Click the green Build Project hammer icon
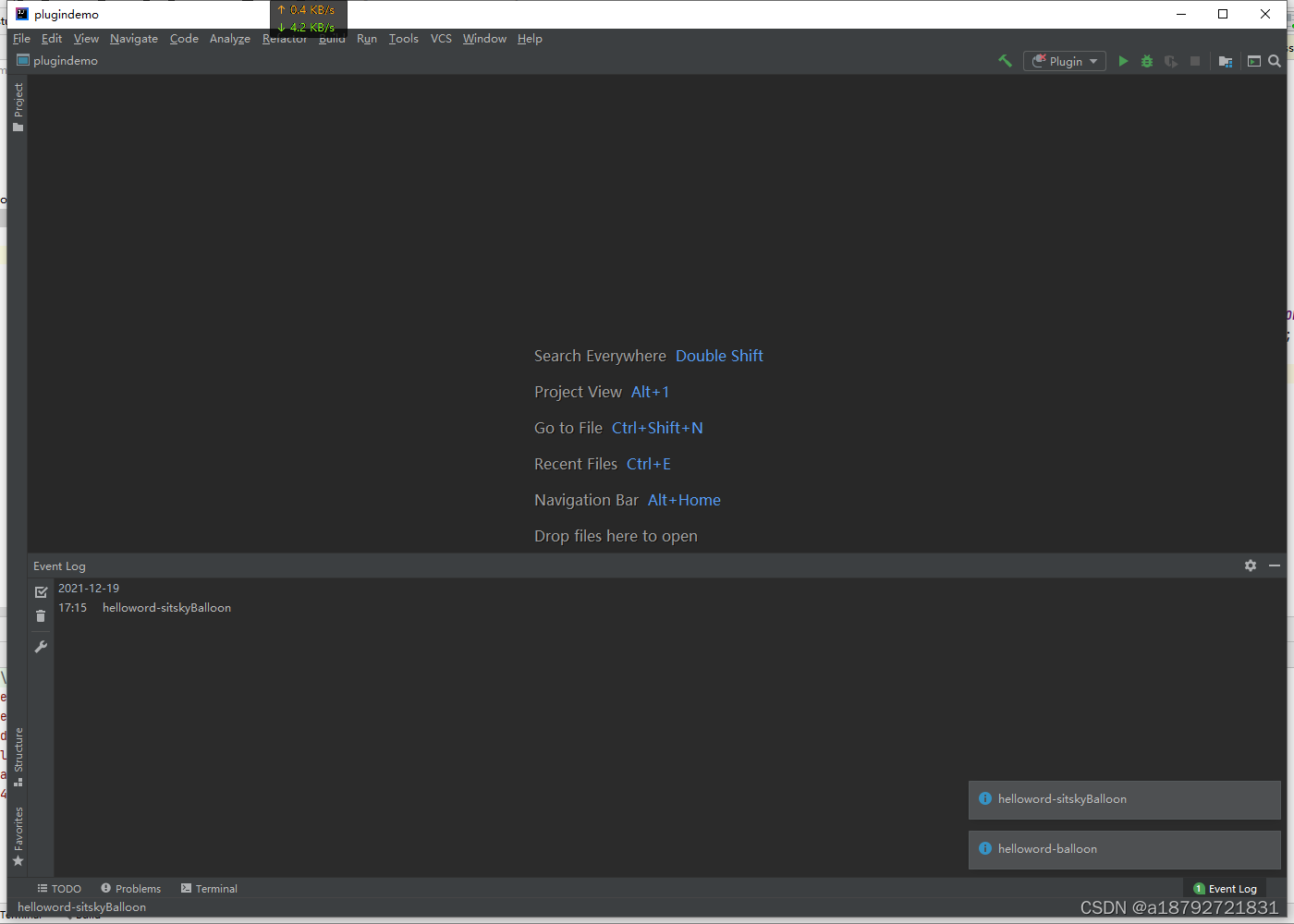This screenshot has height=924, width=1294. (x=1005, y=61)
